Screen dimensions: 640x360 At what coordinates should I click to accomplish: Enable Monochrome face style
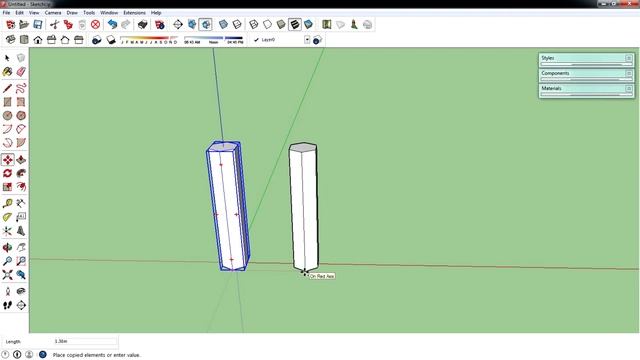308,24
